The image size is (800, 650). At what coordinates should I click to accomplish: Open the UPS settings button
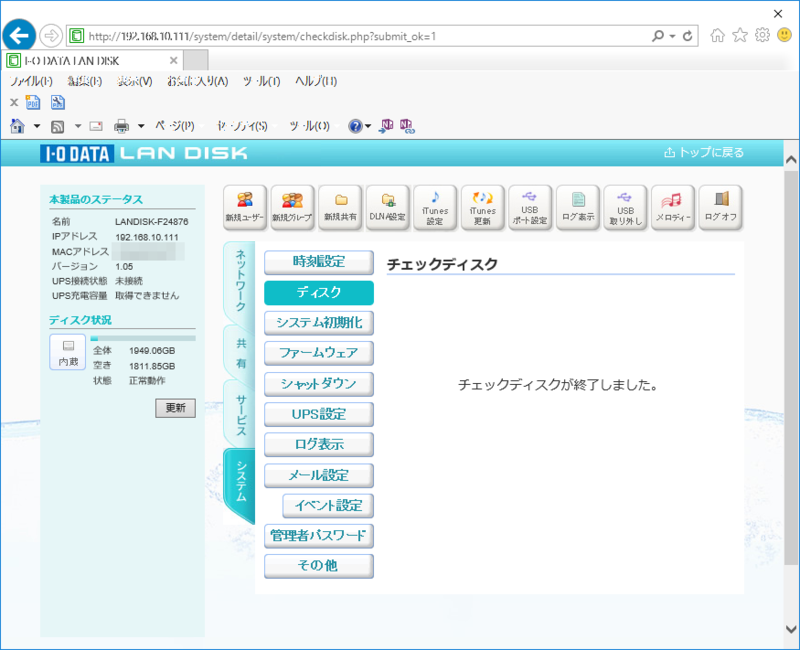319,414
